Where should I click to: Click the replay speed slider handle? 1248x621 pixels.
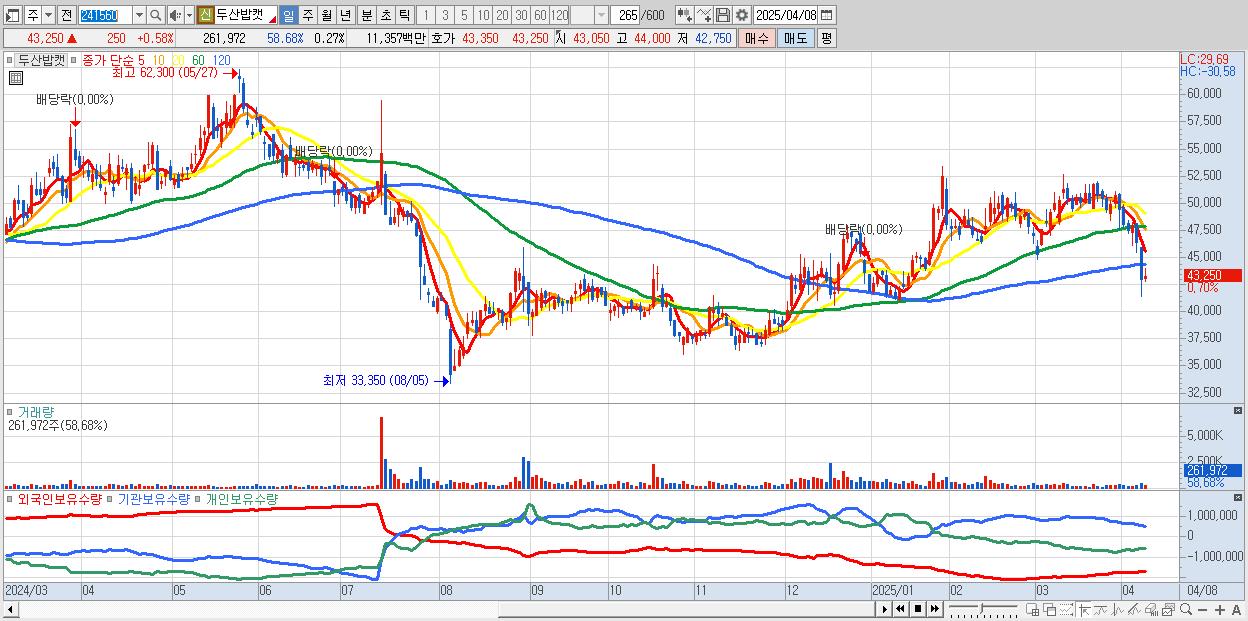point(982,608)
